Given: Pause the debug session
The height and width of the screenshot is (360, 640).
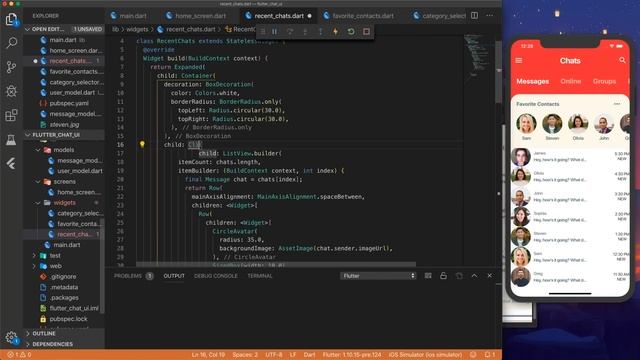Looking at the screenshot, I should click(275, 31).
